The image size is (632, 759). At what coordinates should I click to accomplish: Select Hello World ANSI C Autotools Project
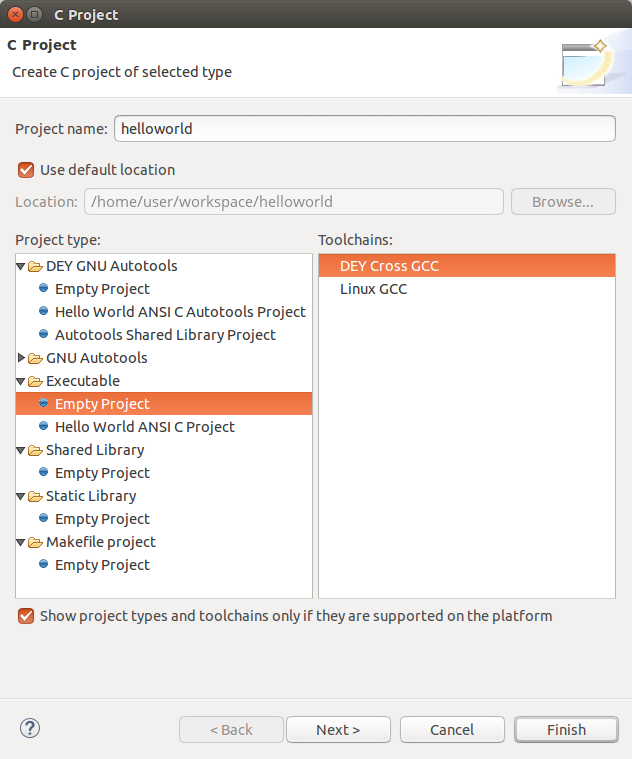coord(180,312)
